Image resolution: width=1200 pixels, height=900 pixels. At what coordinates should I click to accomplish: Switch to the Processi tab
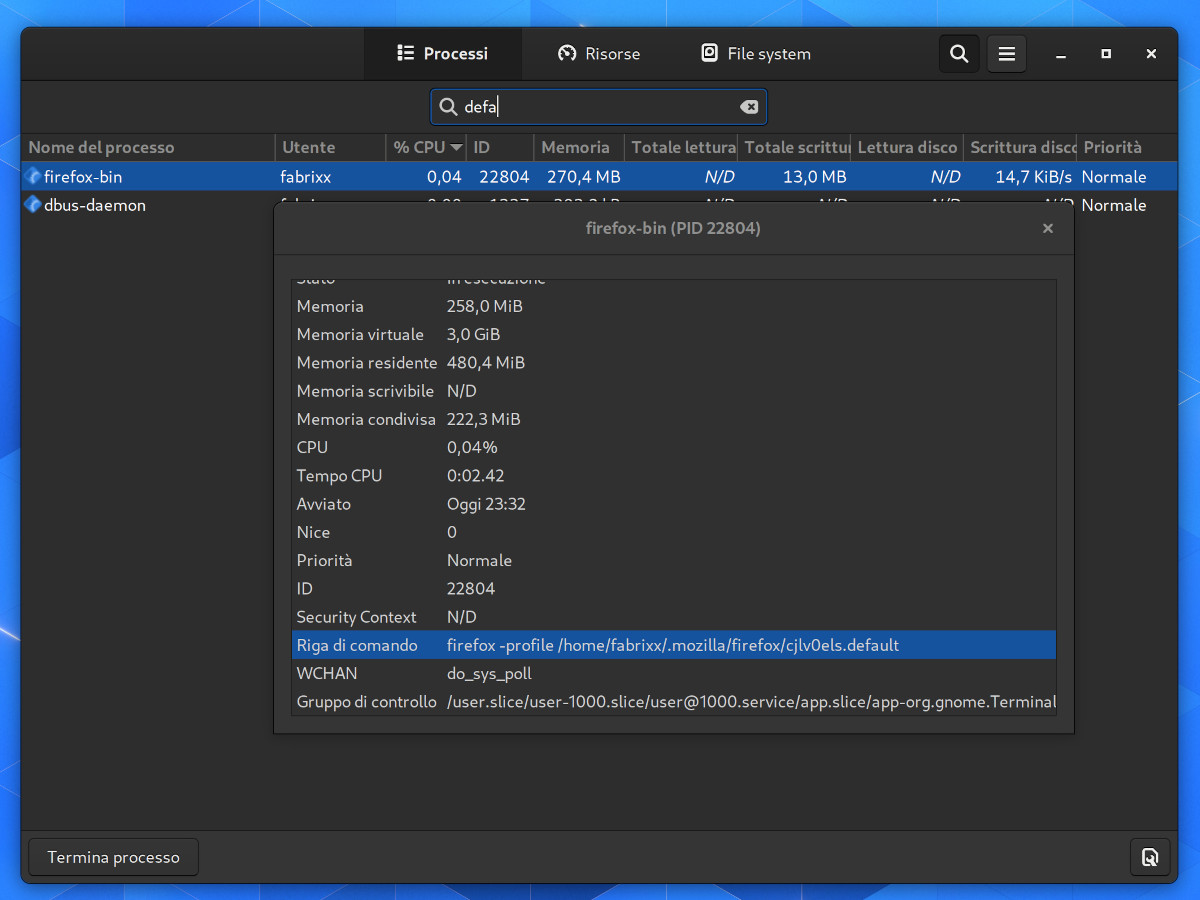(x=442, y=54)
